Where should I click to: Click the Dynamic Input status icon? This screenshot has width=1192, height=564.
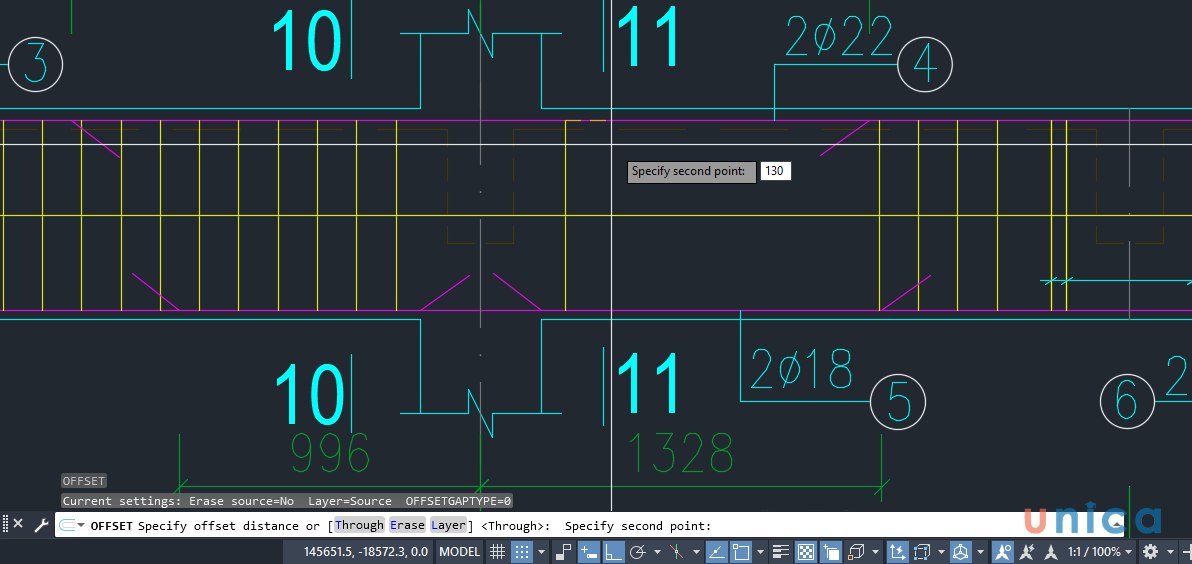tap(588, 551)
